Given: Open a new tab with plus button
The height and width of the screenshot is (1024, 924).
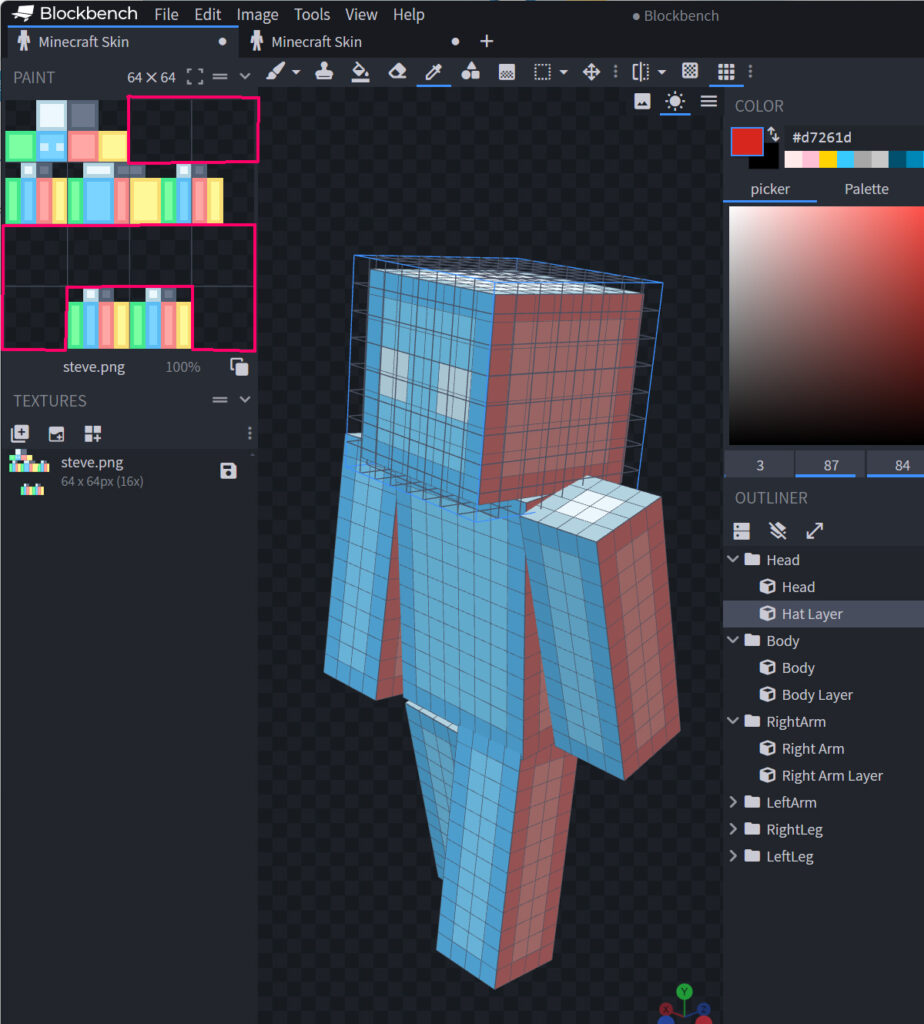Looking at the screenshot, I should coord(487,41).
